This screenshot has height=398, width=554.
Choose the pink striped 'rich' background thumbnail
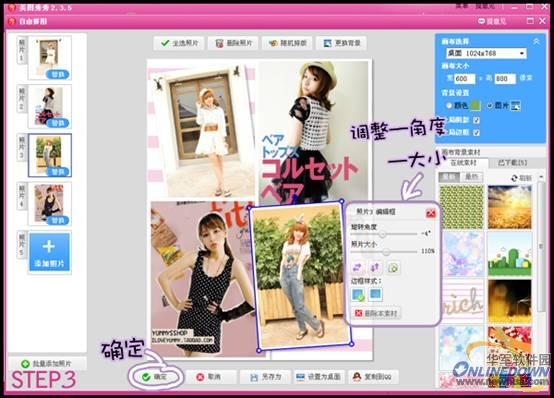462,301
